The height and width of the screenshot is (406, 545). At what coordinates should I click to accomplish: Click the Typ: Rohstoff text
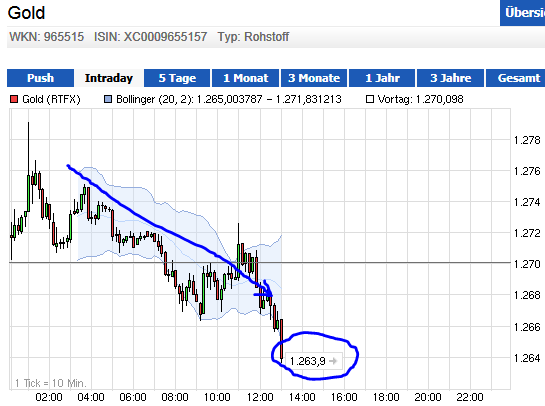253,37
